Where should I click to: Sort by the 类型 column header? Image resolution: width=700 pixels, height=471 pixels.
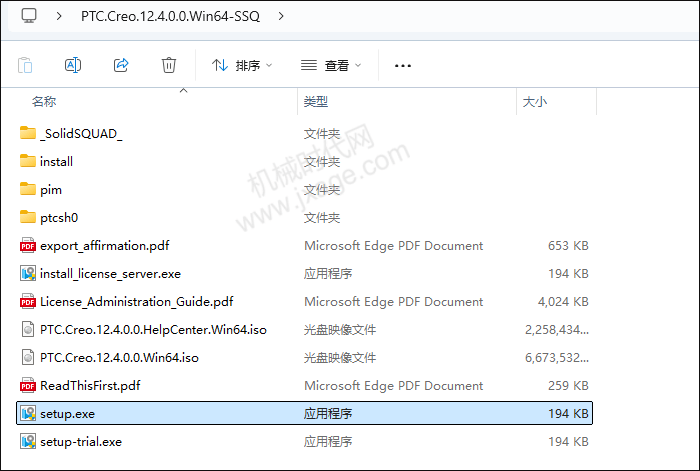point(316,101)
